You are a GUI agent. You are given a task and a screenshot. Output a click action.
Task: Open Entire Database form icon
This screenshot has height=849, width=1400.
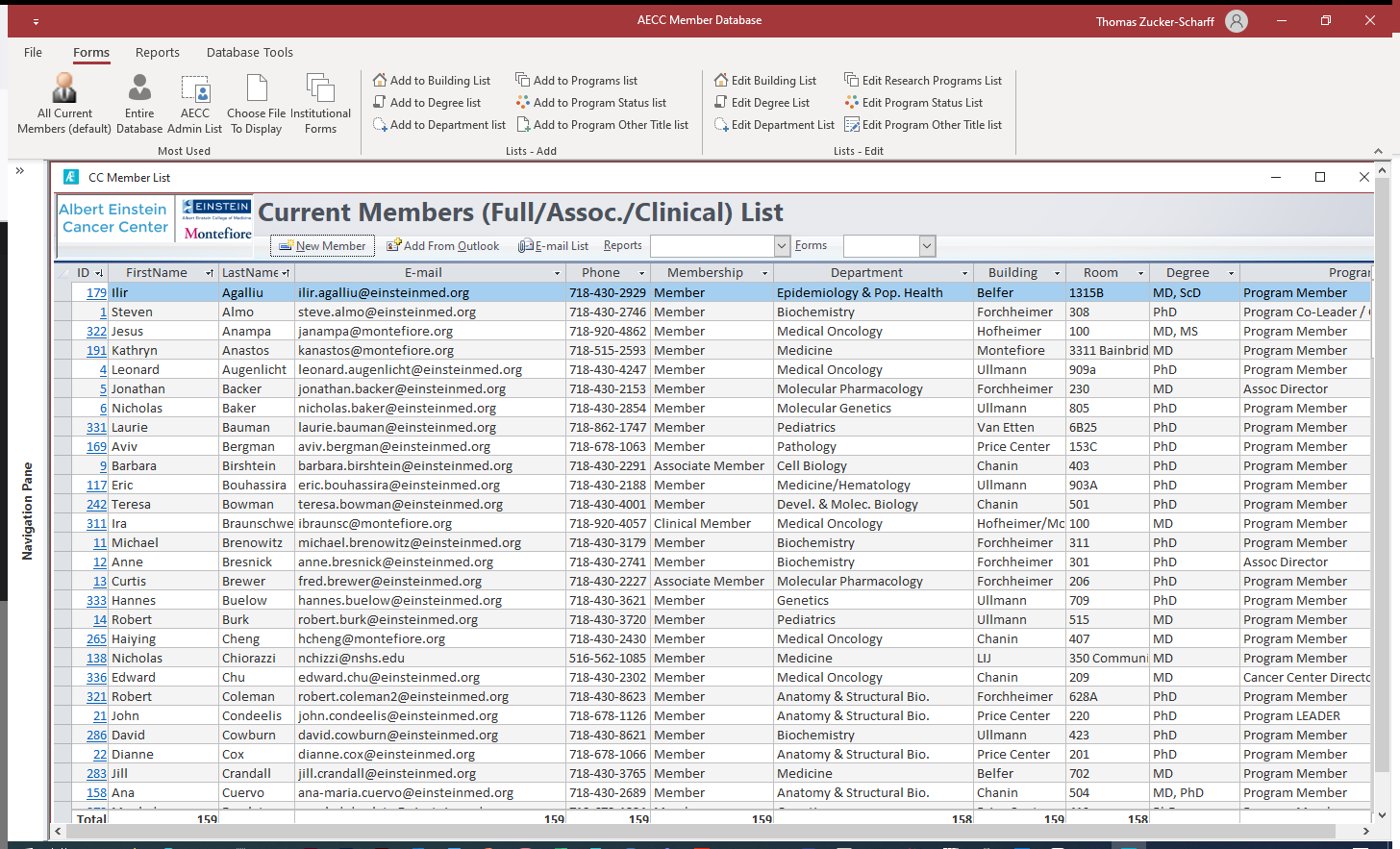pos(139,103)
